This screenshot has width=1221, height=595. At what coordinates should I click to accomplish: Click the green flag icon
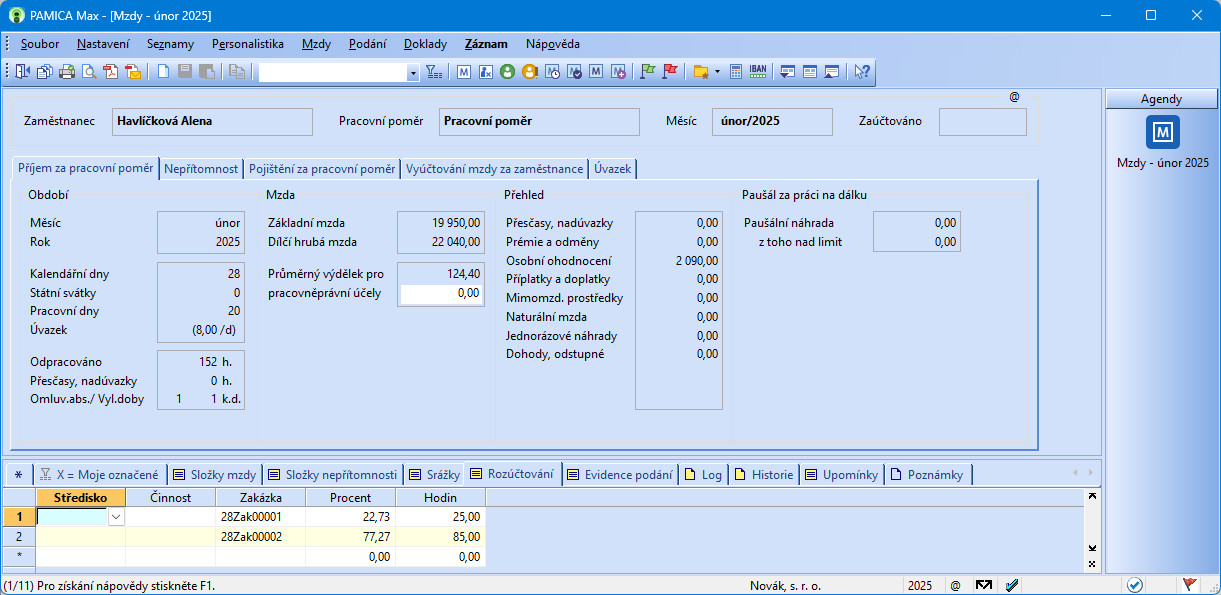647,71
